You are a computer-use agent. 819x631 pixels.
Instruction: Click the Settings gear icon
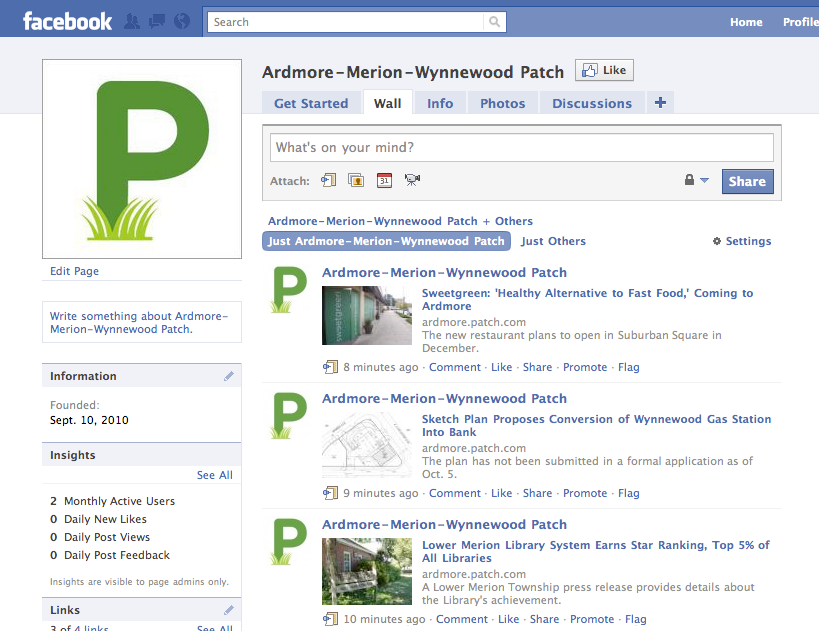click(x=717, y=241)
